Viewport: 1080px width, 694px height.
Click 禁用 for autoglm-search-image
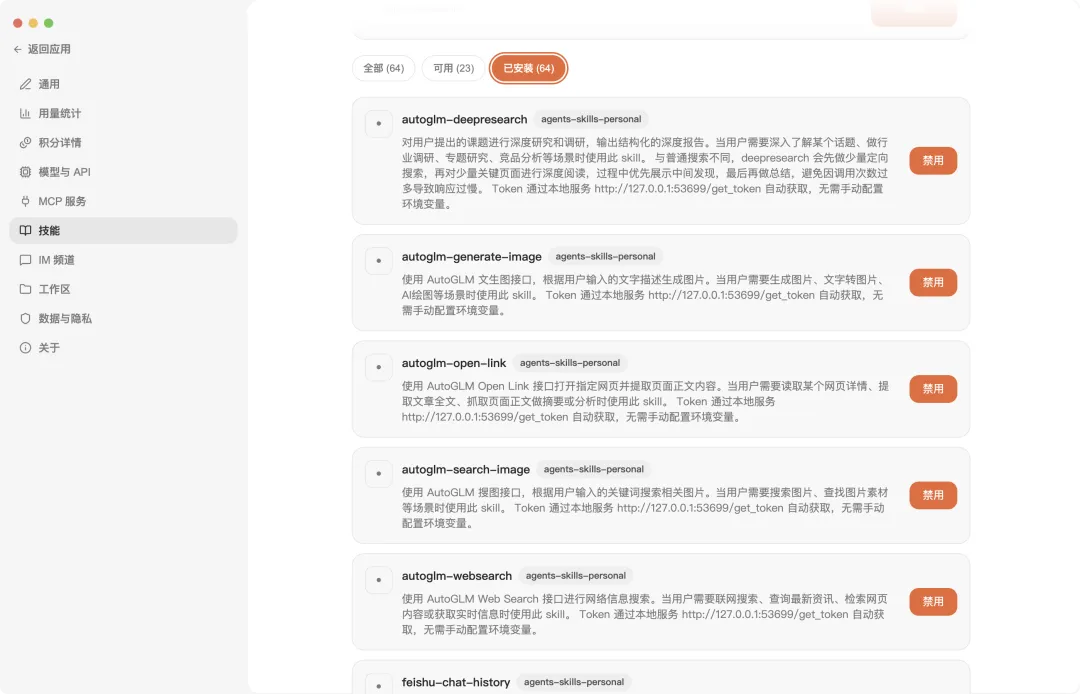[933, 495]
